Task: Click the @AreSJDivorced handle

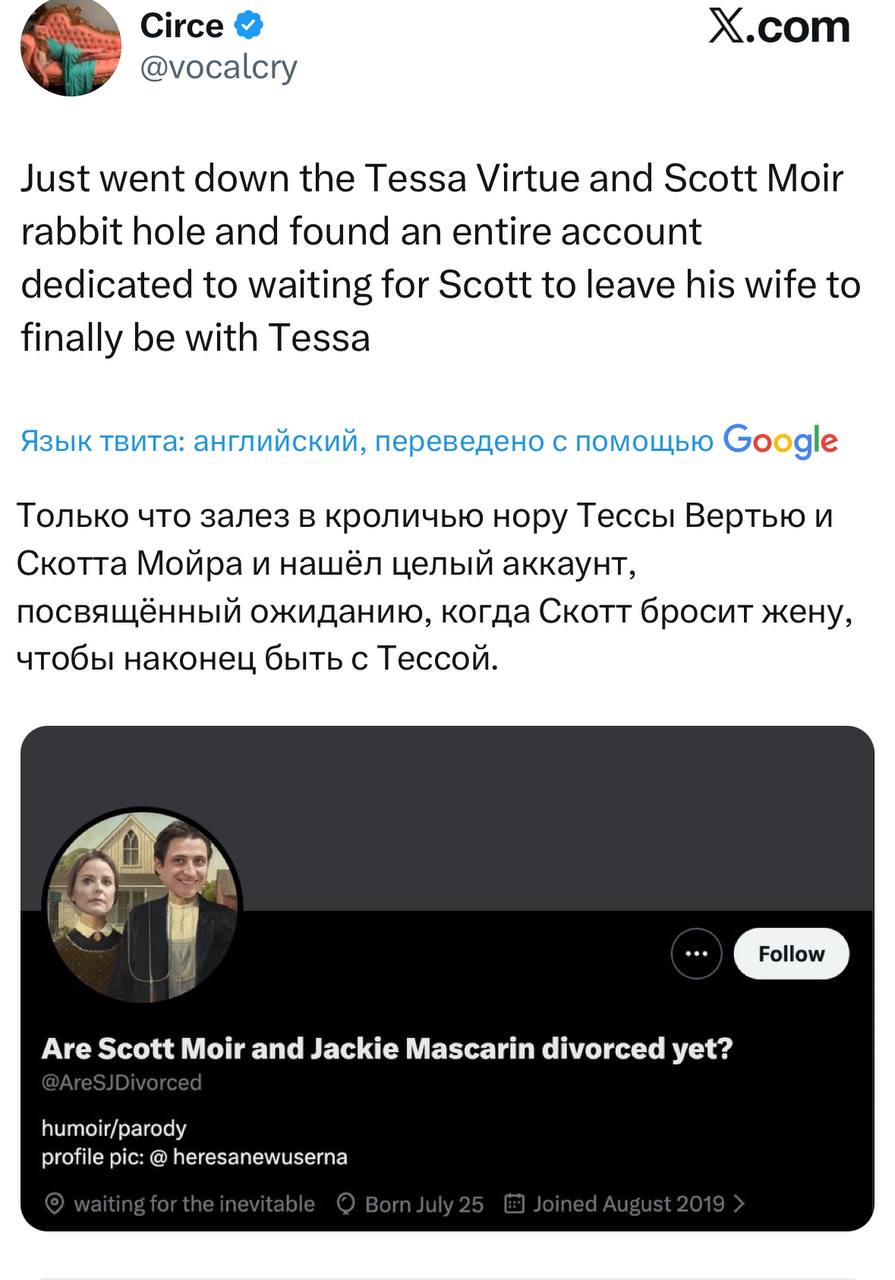Action: point(121,1082)
